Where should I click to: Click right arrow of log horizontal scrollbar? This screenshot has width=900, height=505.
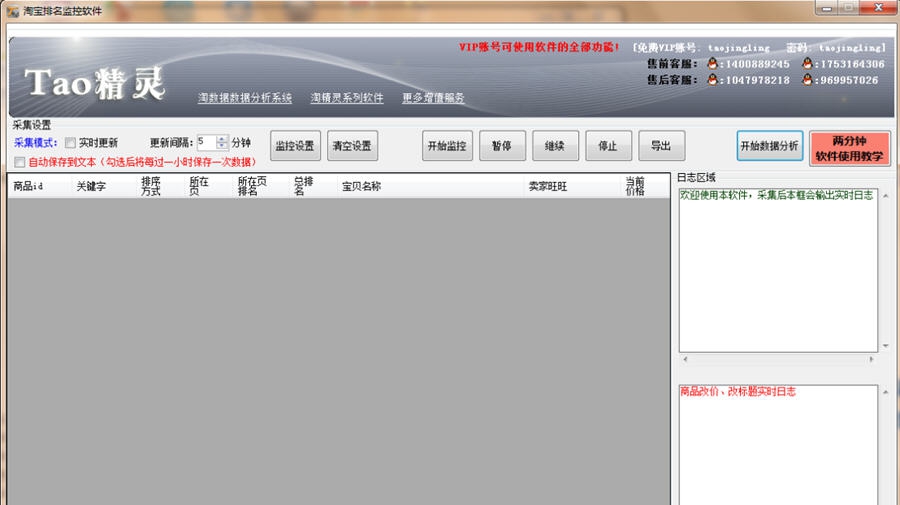pyautogui.click(x=871, y=359)
